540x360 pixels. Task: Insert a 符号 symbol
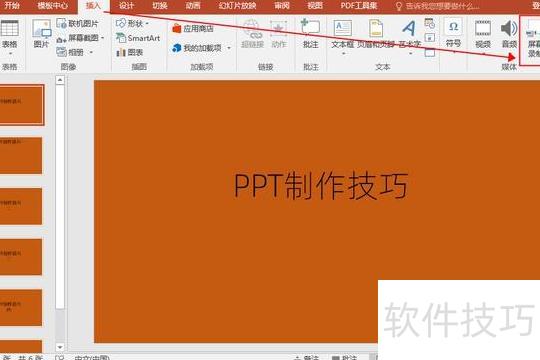[x=453, y=33]
